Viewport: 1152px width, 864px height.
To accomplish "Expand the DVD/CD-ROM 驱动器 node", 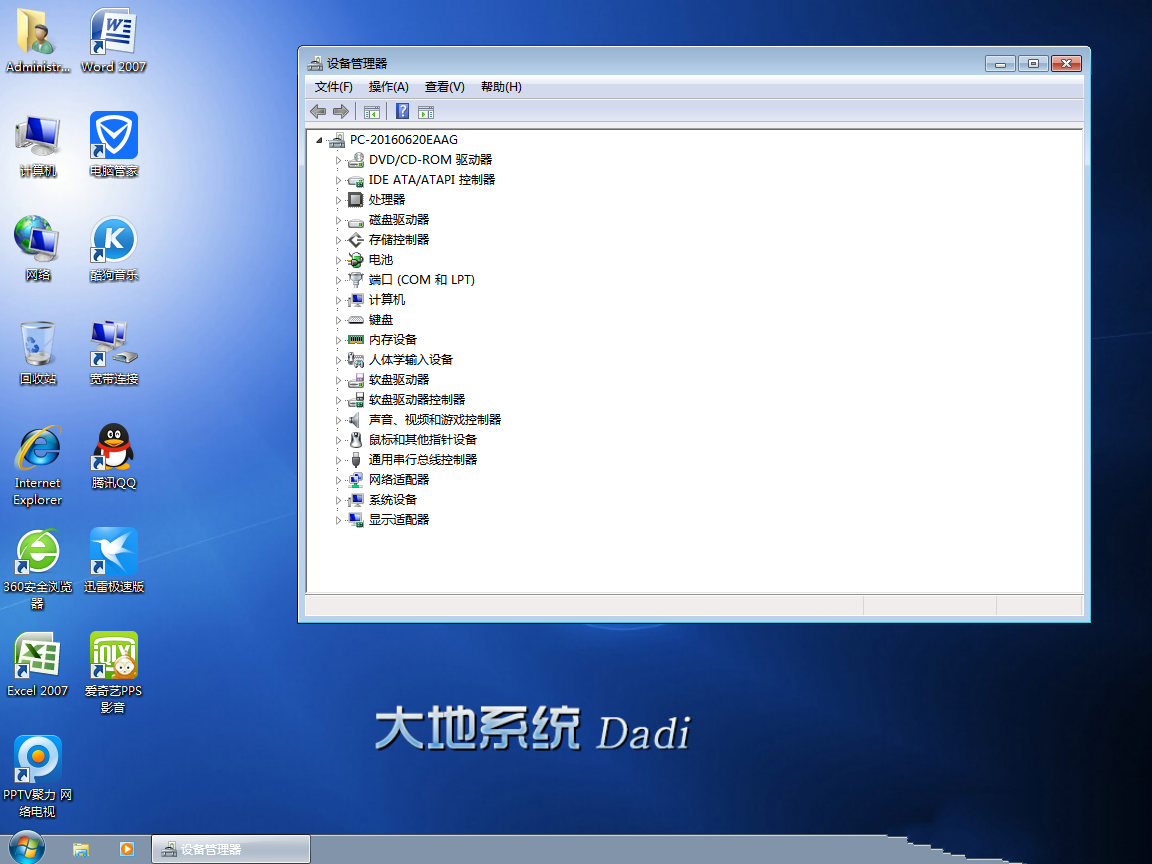I will (x=339, y=160).
